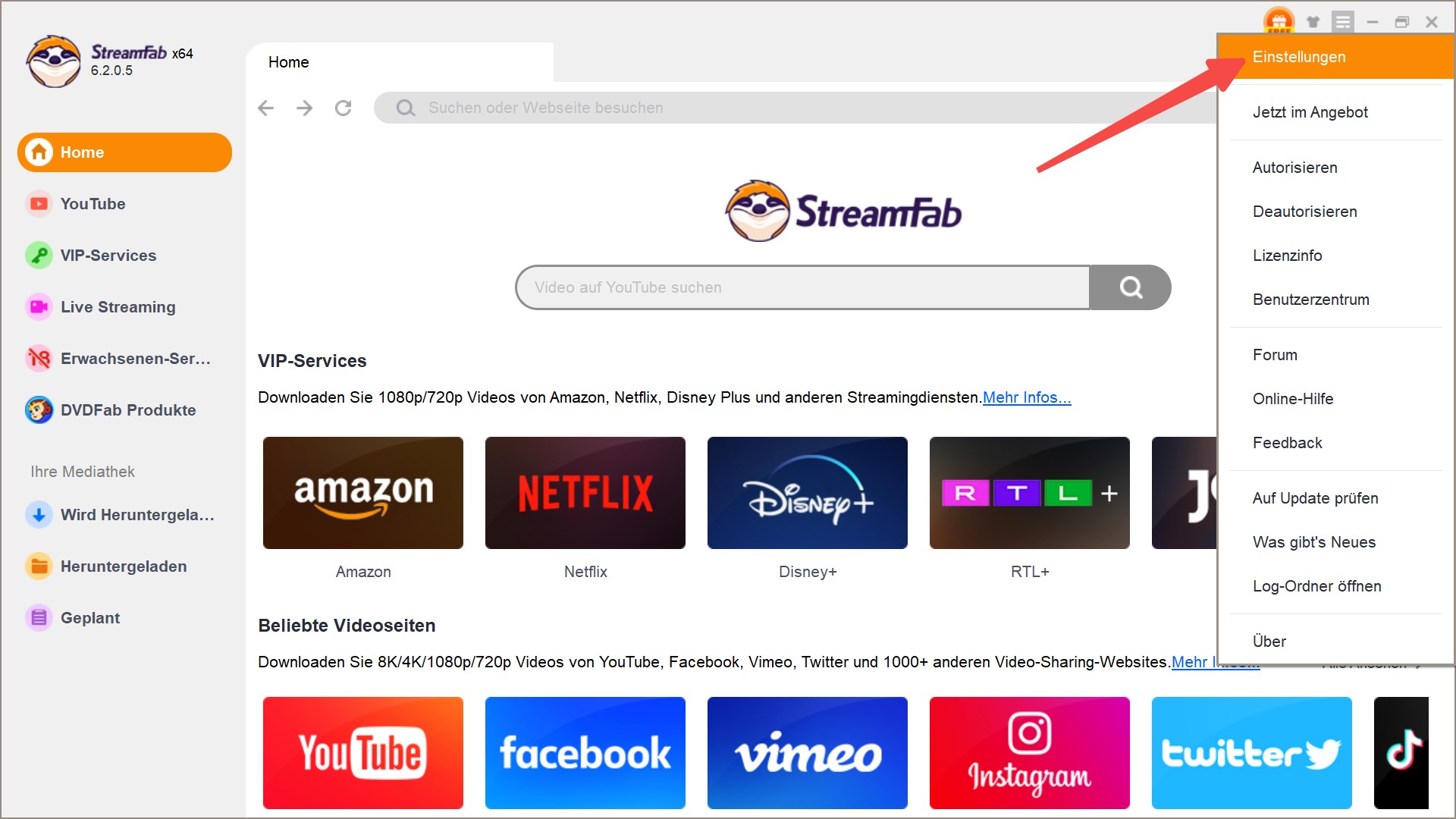Open the hamburger menu icon in the title bar
Viewport: 1456px width, 819px height.
(1343, 21)
